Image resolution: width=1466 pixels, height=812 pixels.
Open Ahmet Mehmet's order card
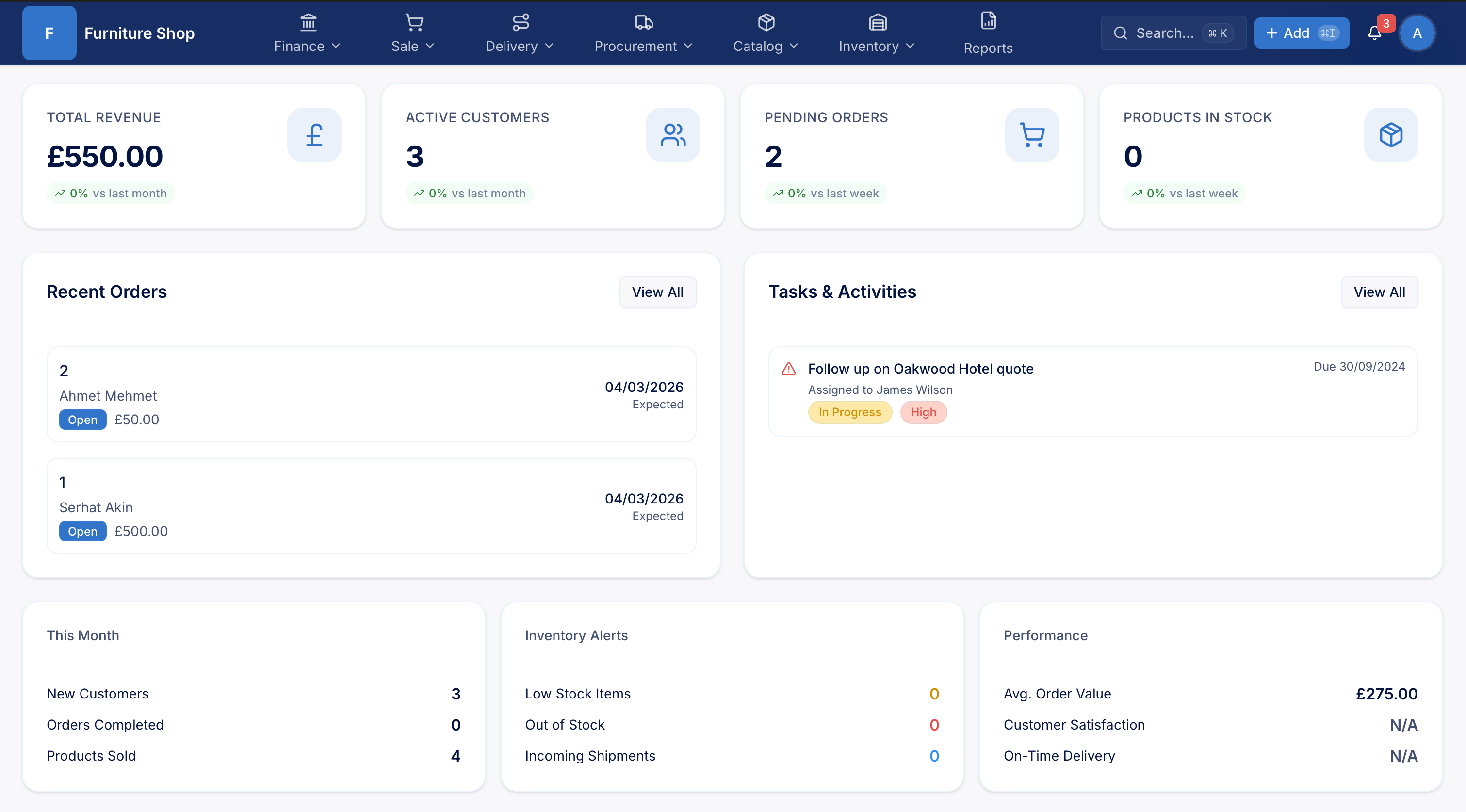[x=371, y=394]
